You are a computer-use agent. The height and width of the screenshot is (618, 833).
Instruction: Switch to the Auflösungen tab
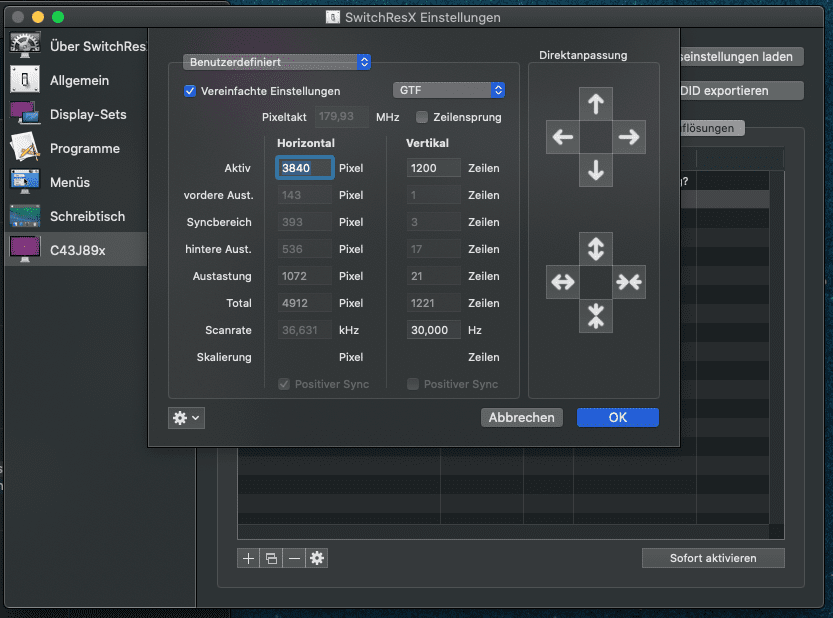pyautogui.click(x=712, y=128)
